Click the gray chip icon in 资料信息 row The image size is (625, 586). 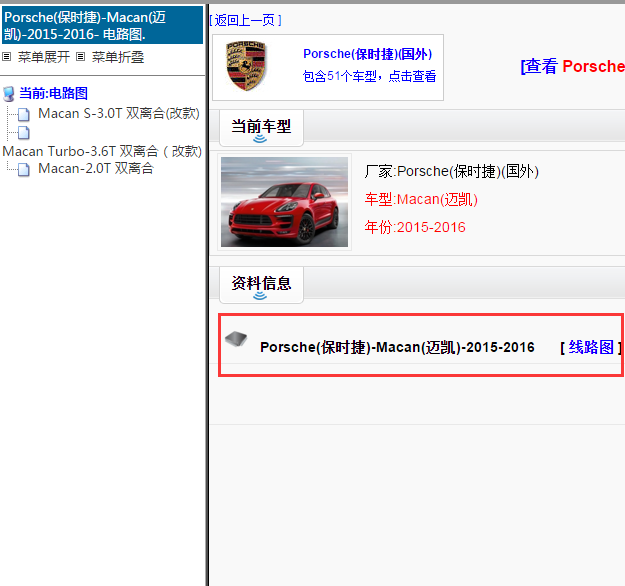[236, 339]
